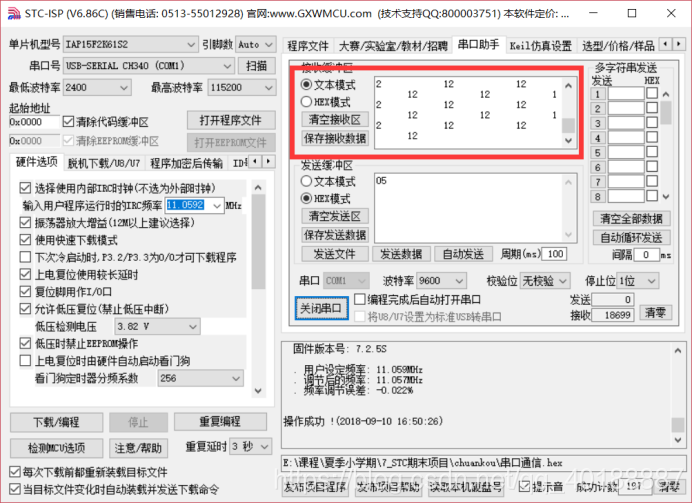Open the 最低波特率 2400 dropdown
The image size is (693, 504).
pos(97,88)
